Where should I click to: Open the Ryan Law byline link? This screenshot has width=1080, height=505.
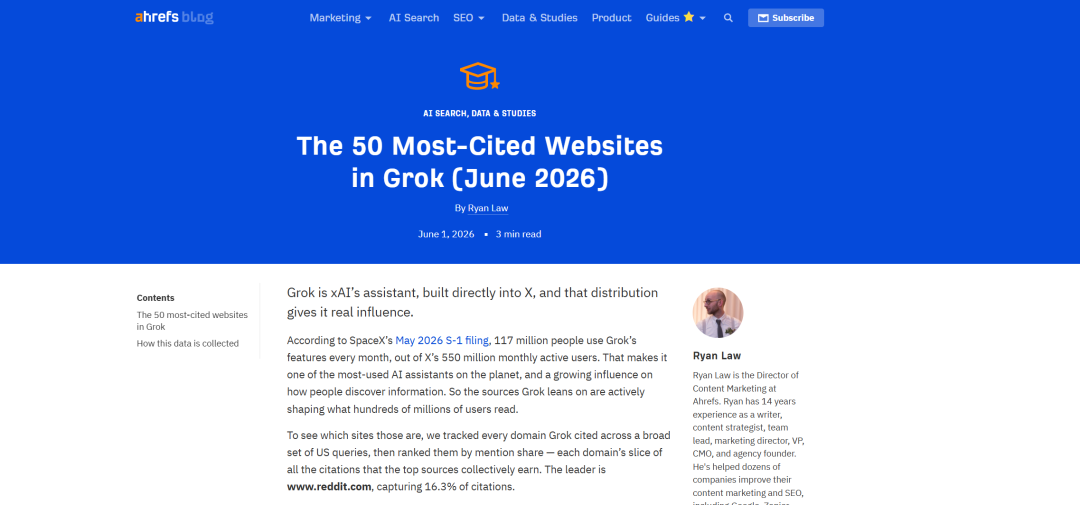point(488,208)
